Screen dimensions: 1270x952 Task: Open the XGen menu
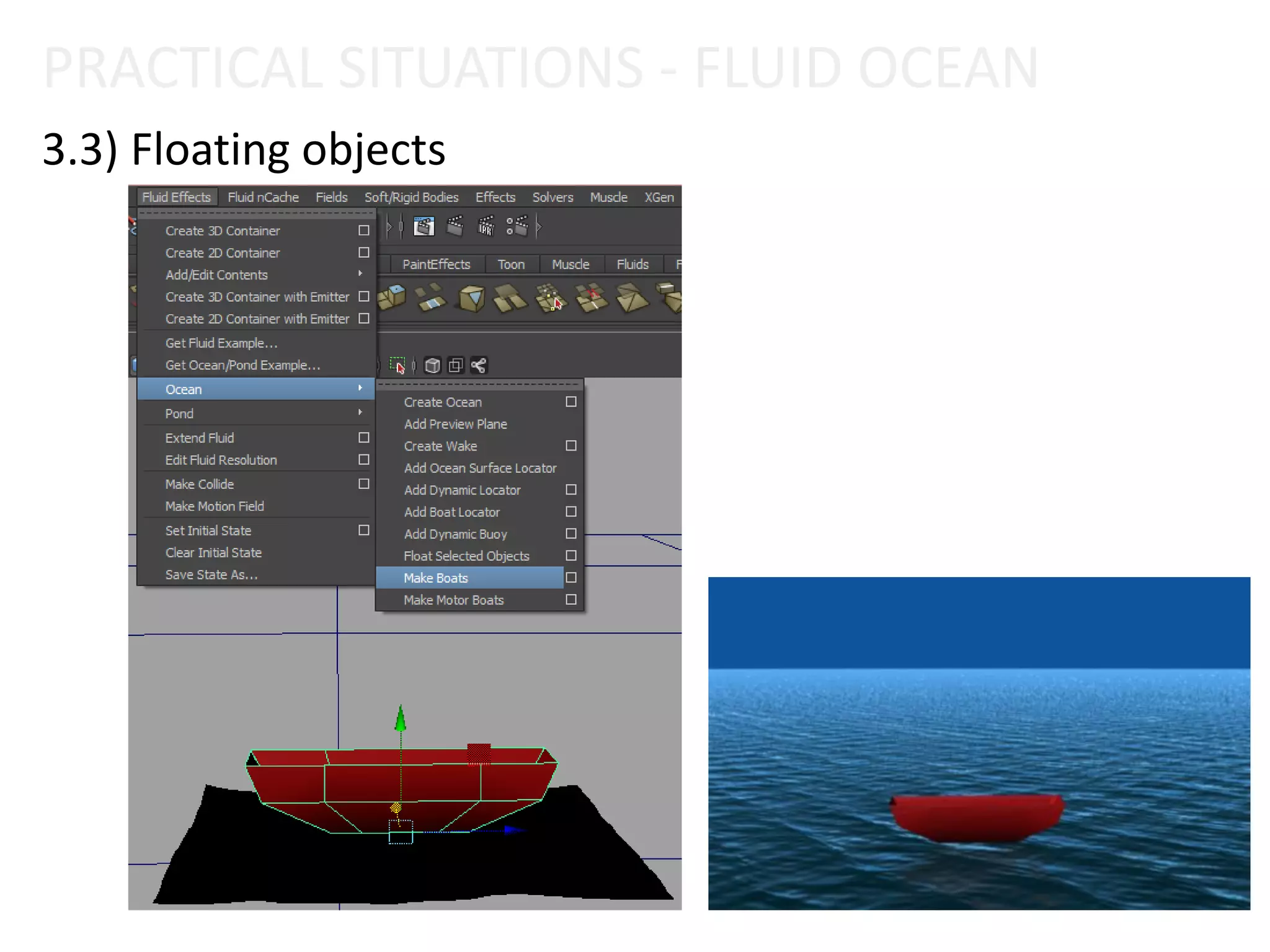click(659, 197)
